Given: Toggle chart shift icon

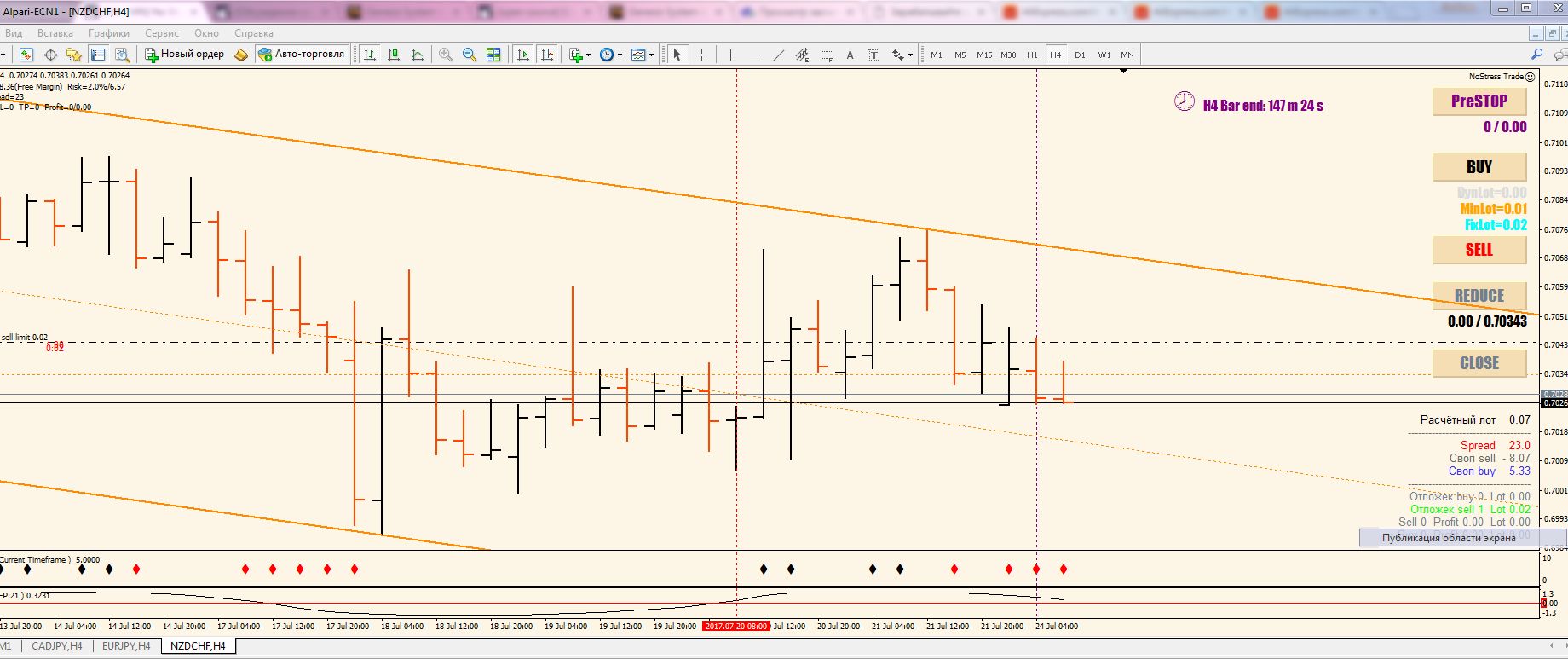Looking at the screenshot, I should (x=547, y=55).
